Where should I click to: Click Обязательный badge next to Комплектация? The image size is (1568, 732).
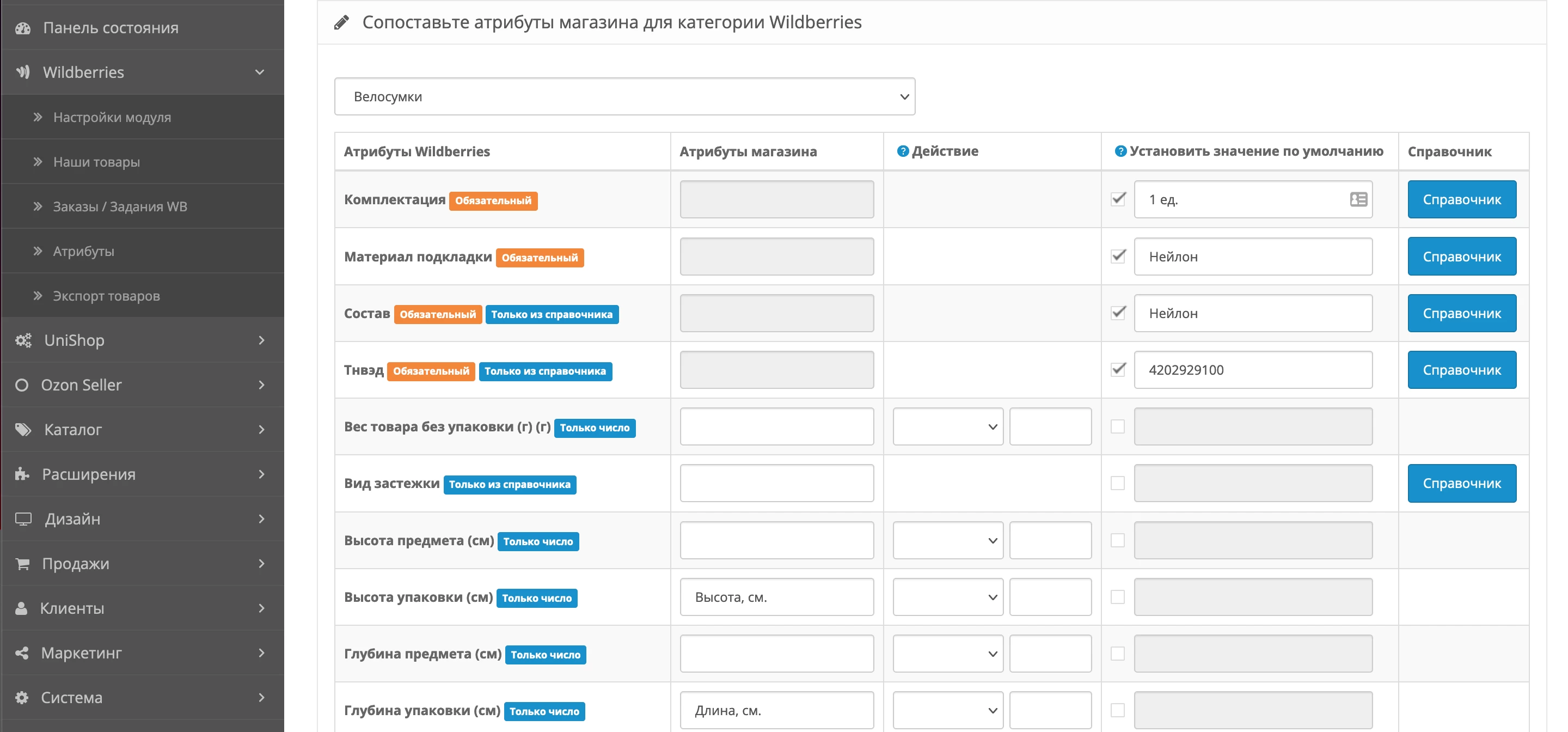point(493,200)
